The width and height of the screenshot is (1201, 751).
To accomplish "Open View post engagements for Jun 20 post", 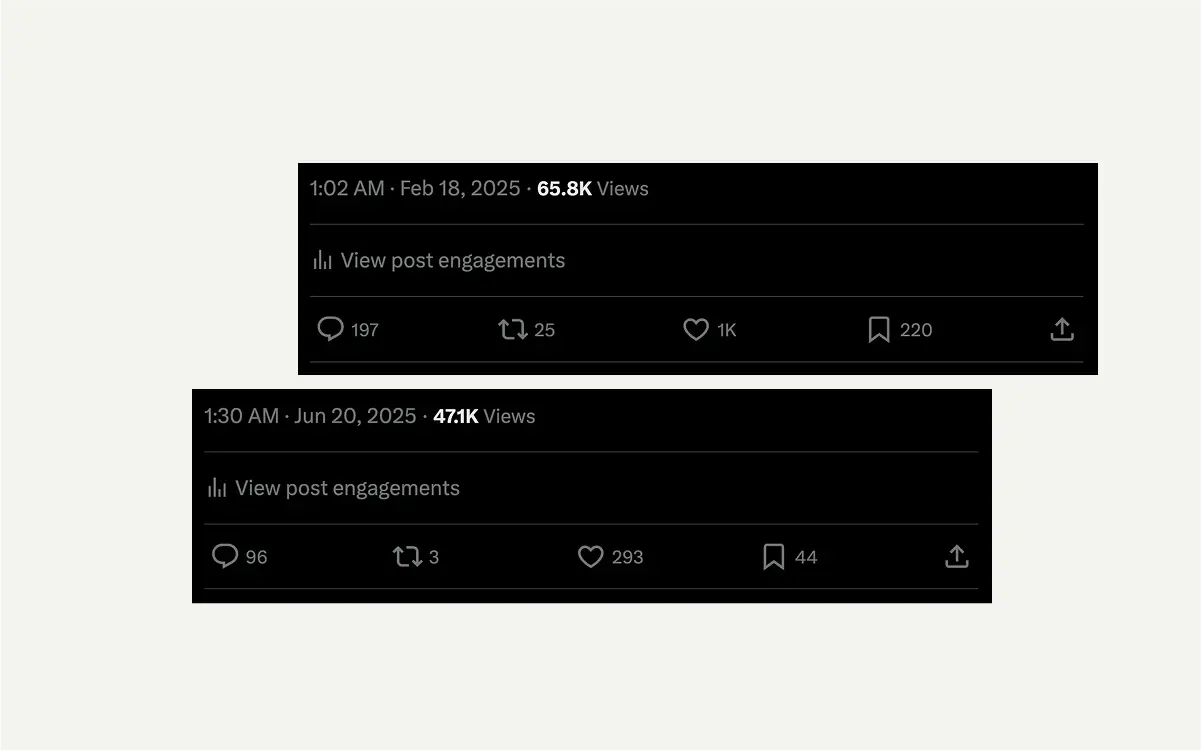I will (347, 489).
